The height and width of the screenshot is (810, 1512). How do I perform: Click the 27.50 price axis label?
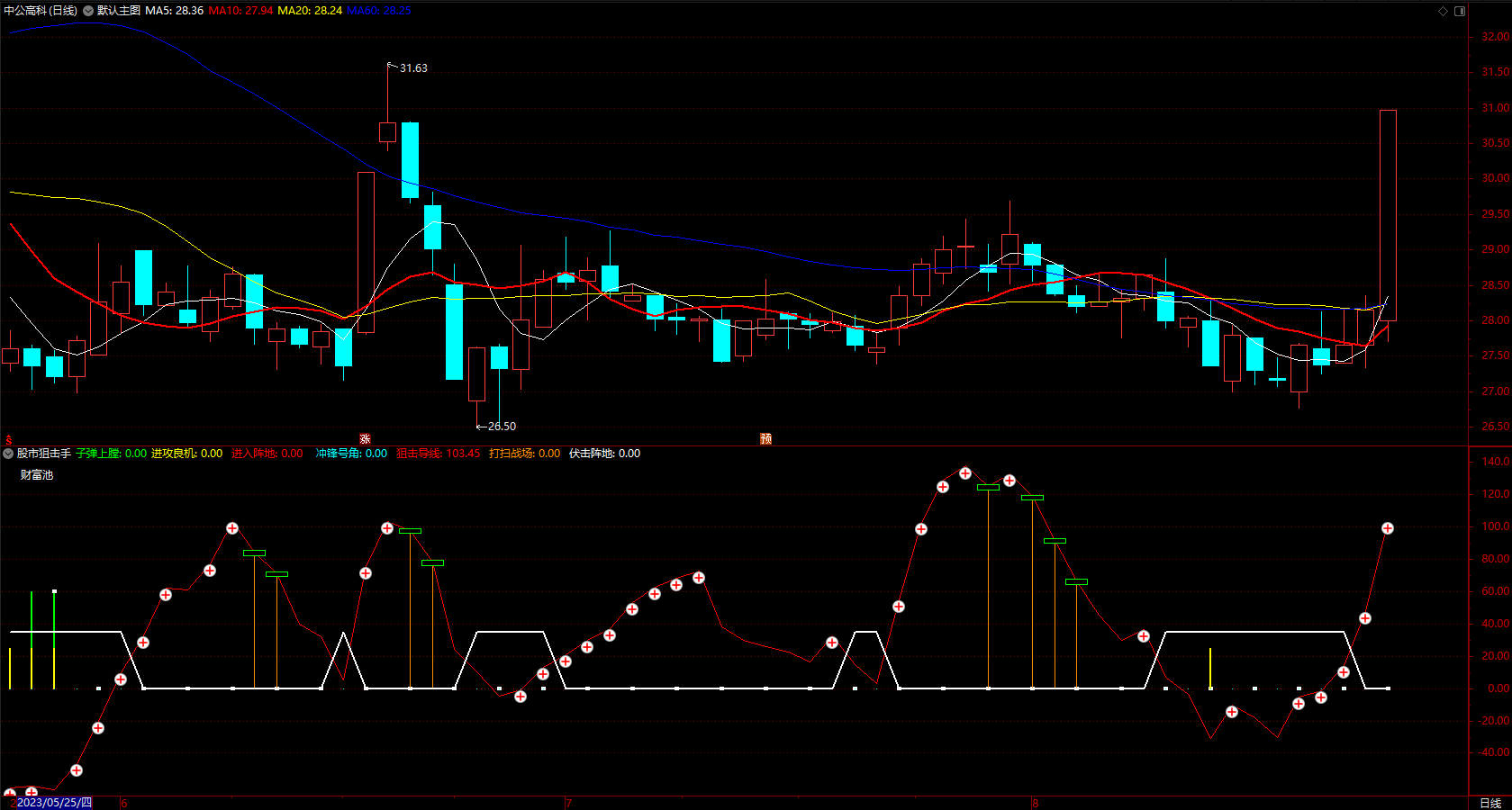(x=1496, y=355)
